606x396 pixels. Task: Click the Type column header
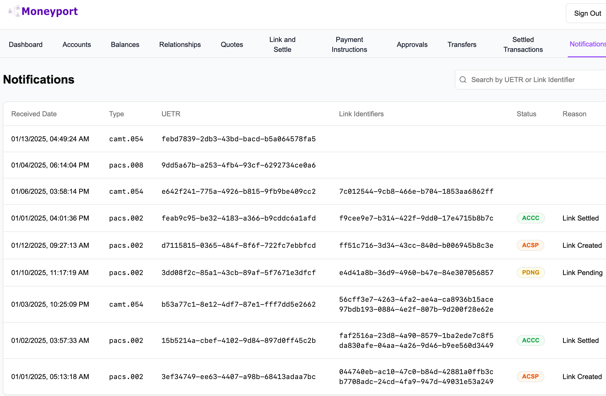116,114
